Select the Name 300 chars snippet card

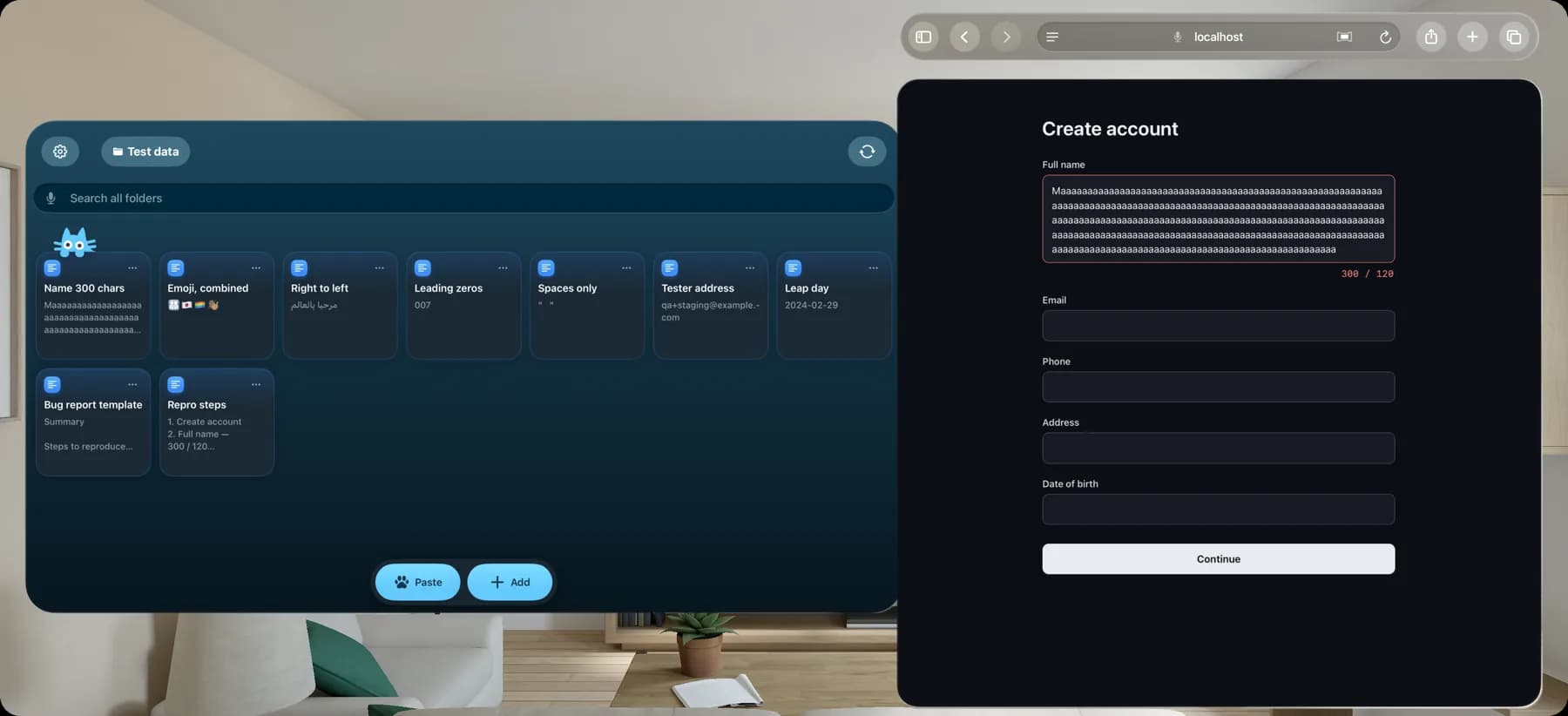[93, 306]
